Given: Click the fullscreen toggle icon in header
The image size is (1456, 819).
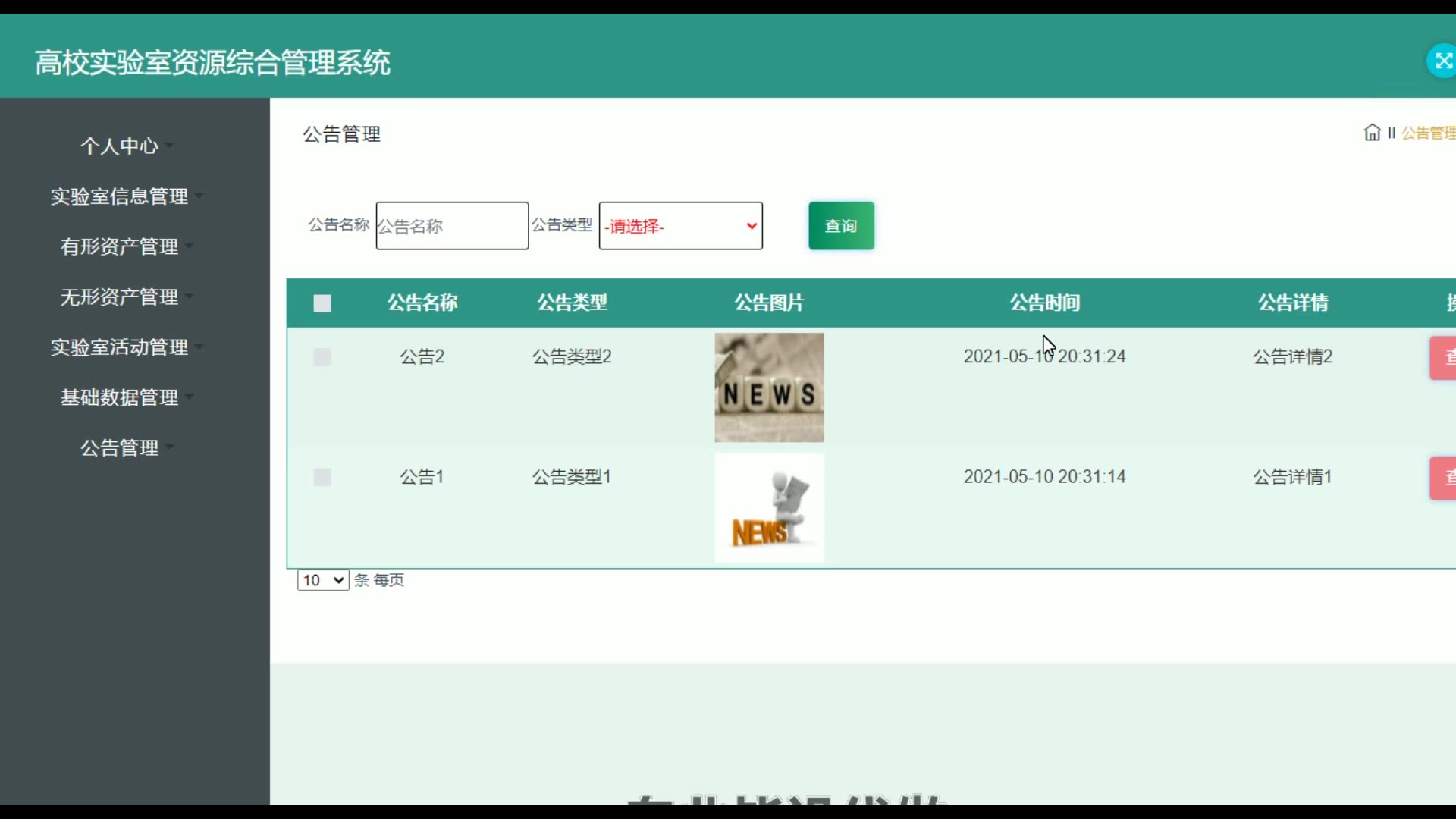Looking at the screenshot, I should click(1442, 61).
